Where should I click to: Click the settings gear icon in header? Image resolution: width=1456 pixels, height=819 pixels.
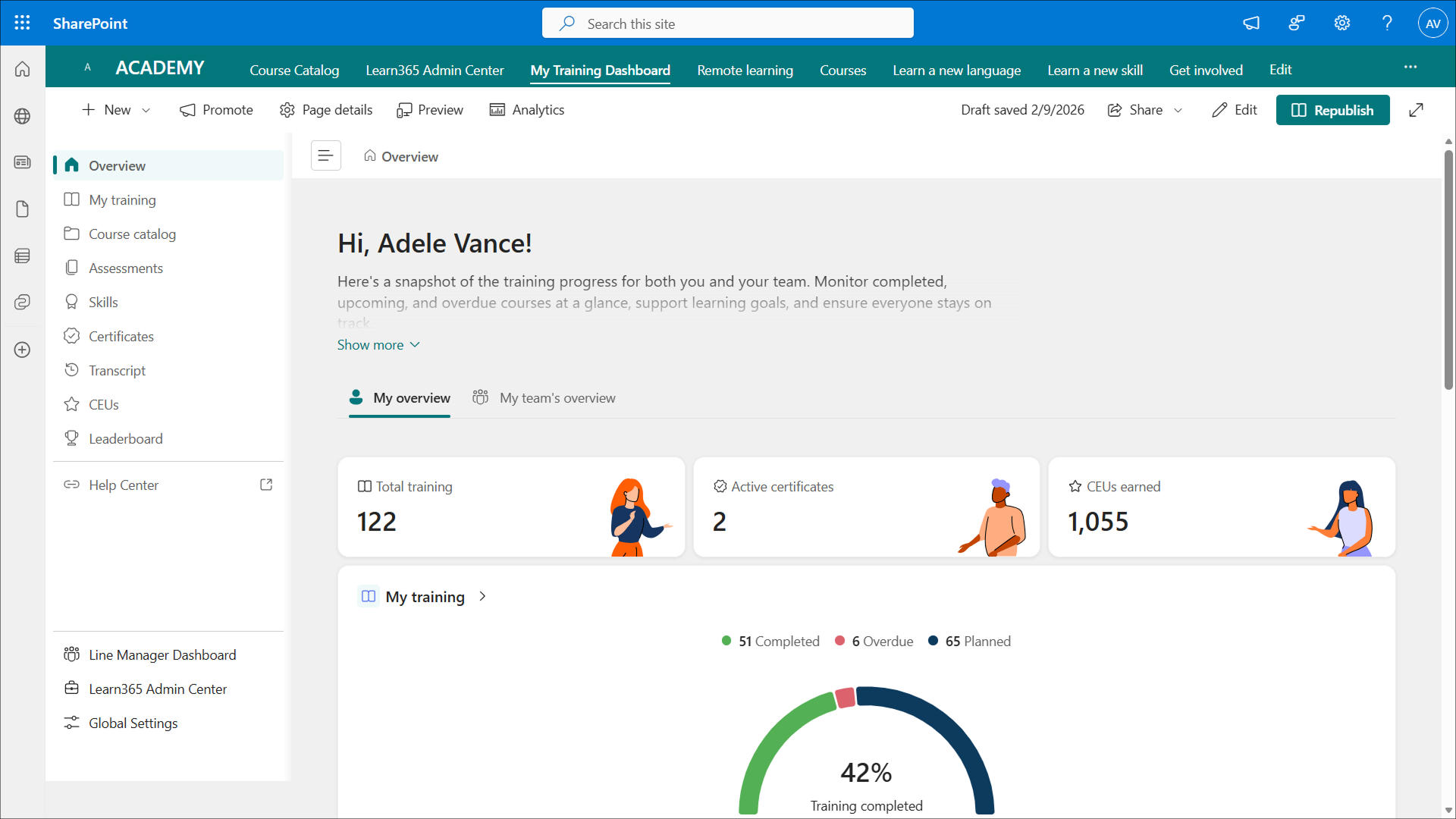tap(1341, 23)
